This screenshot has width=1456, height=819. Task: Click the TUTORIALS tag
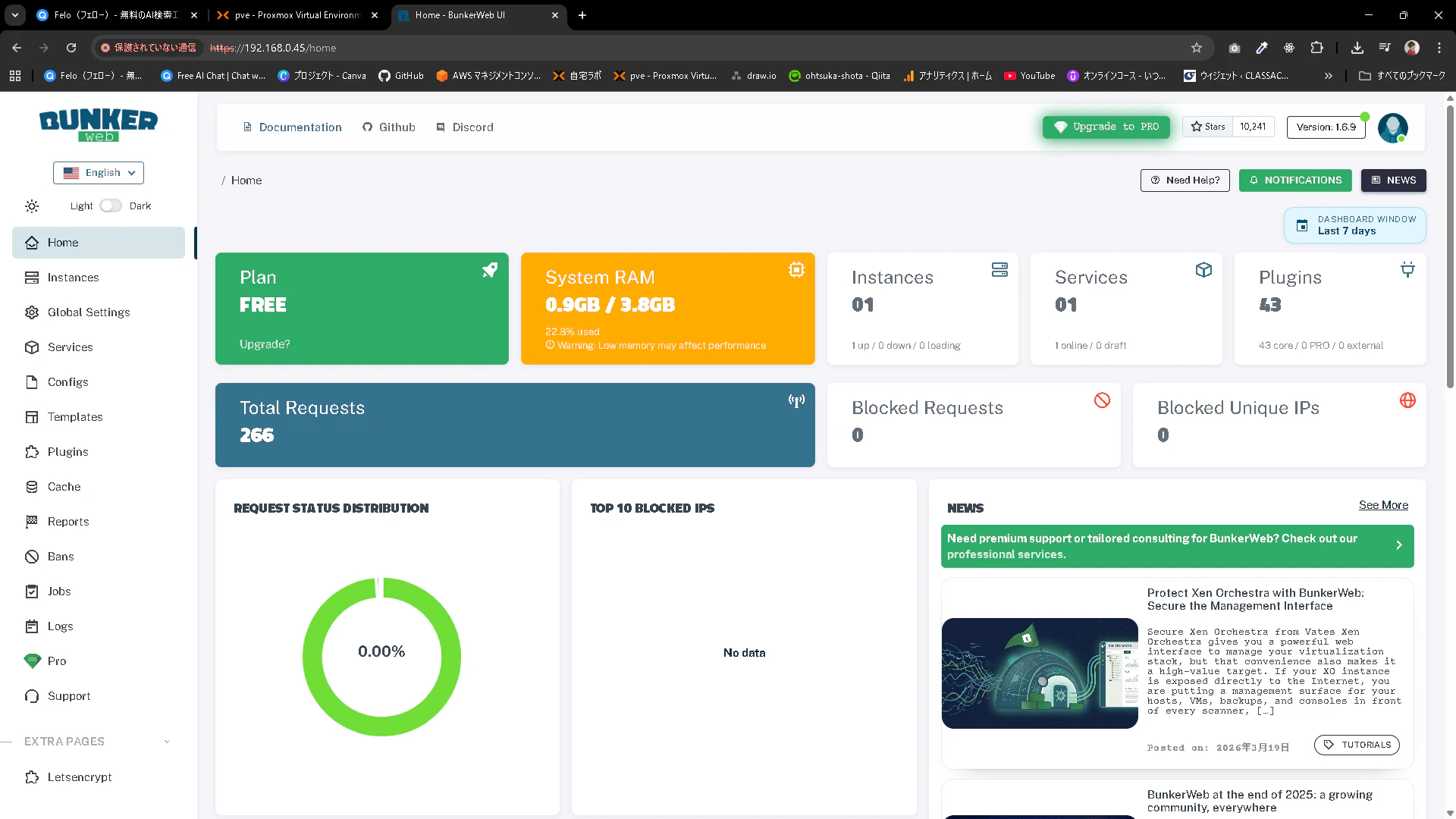click(x=1357, y=745)
